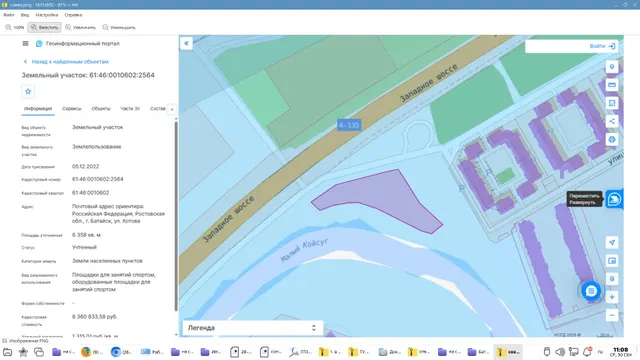Click the parcel heading Земельный участок: 61:46:0010602:2564
640x360 pixels.
[88, 75]
